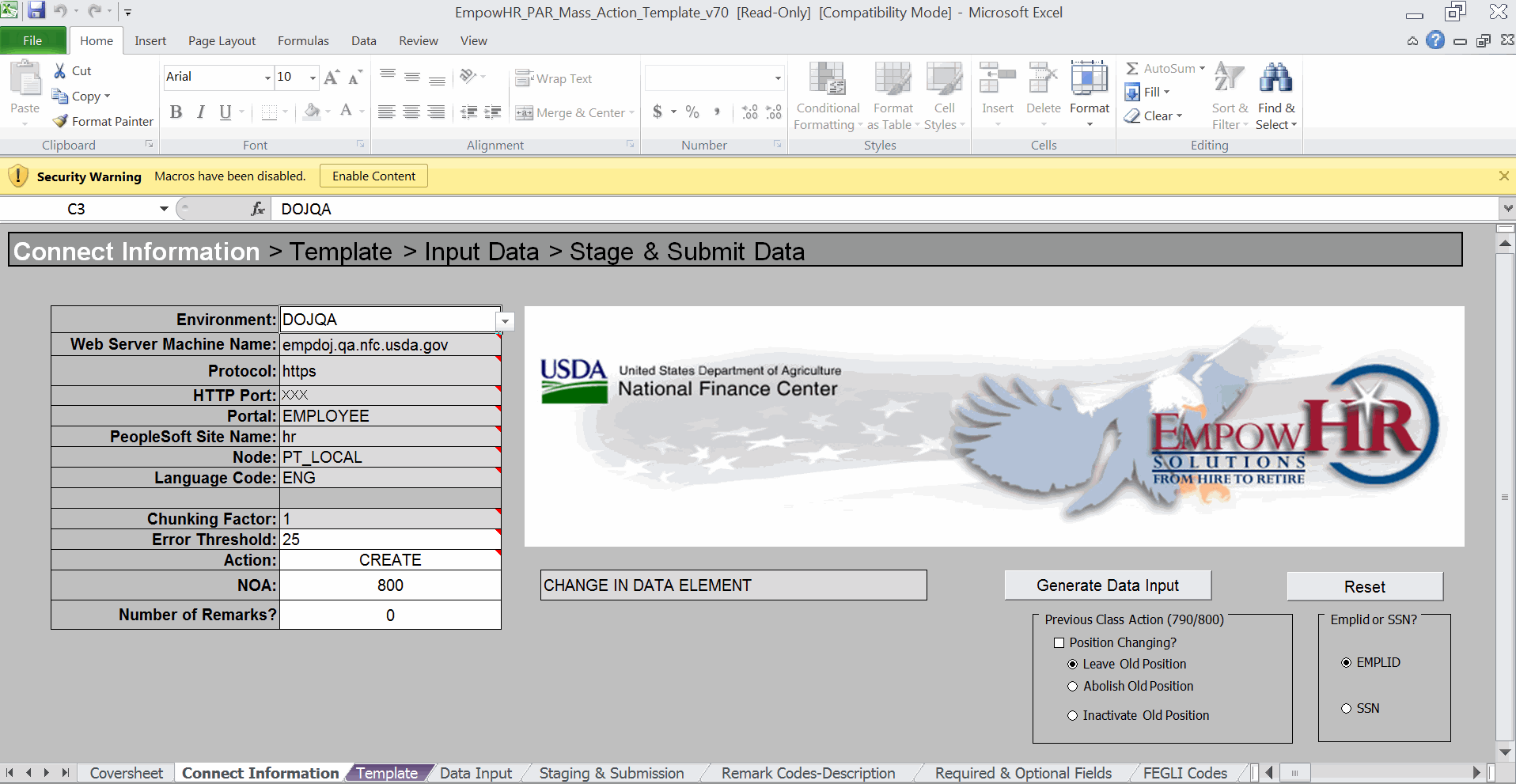Image resolution: width=1516 pixels, height=784 pixels.
Task: Click the Accounting Number Format dollar icon
Action: pos(658,112)
